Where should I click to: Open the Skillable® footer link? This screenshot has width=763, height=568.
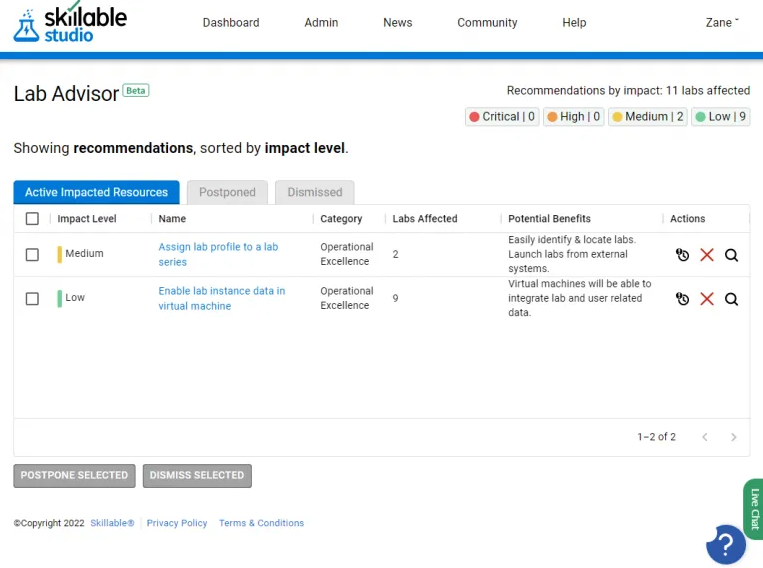[x=112, y=523]
